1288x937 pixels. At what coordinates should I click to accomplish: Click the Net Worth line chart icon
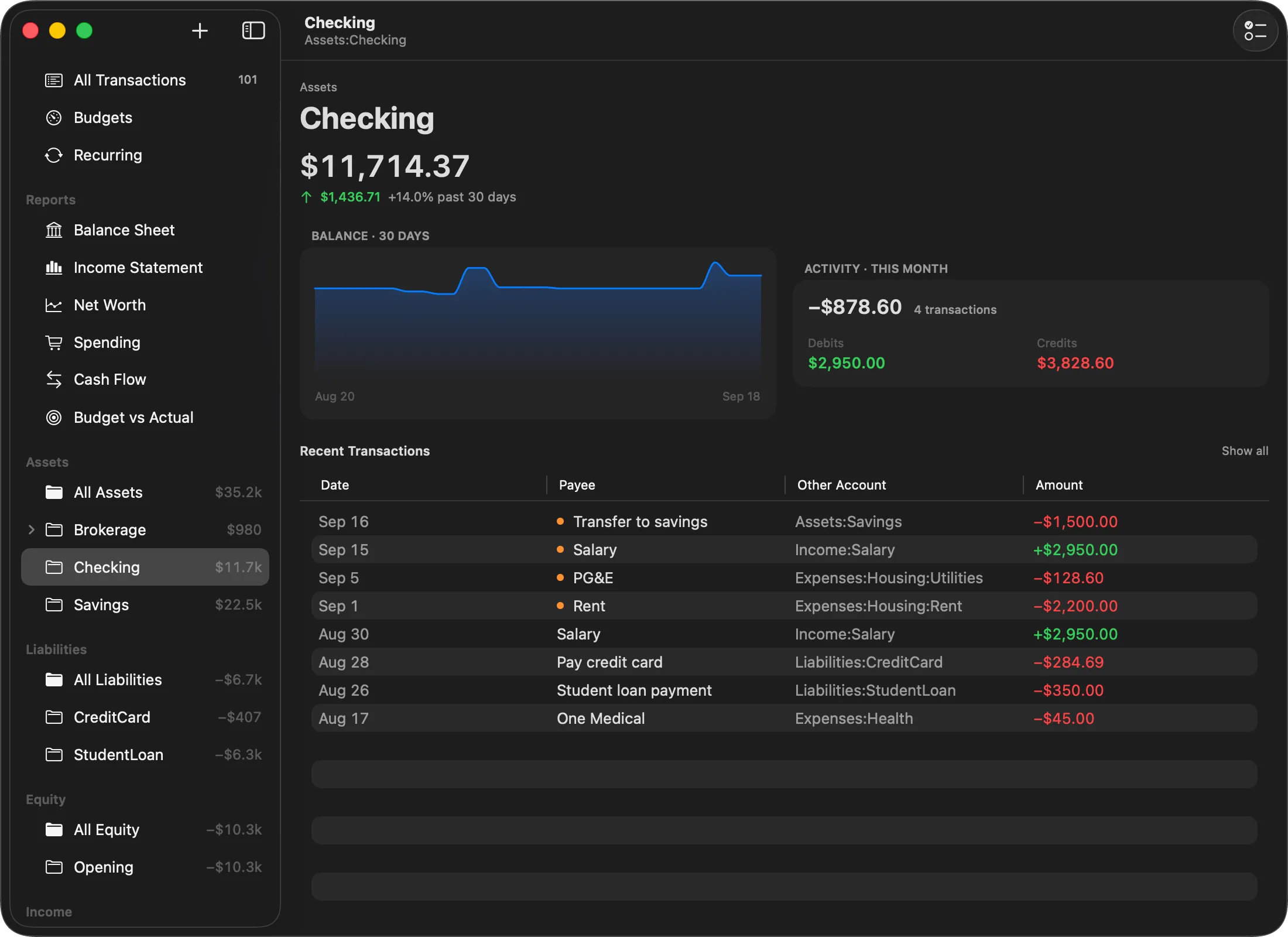(54, 305)
